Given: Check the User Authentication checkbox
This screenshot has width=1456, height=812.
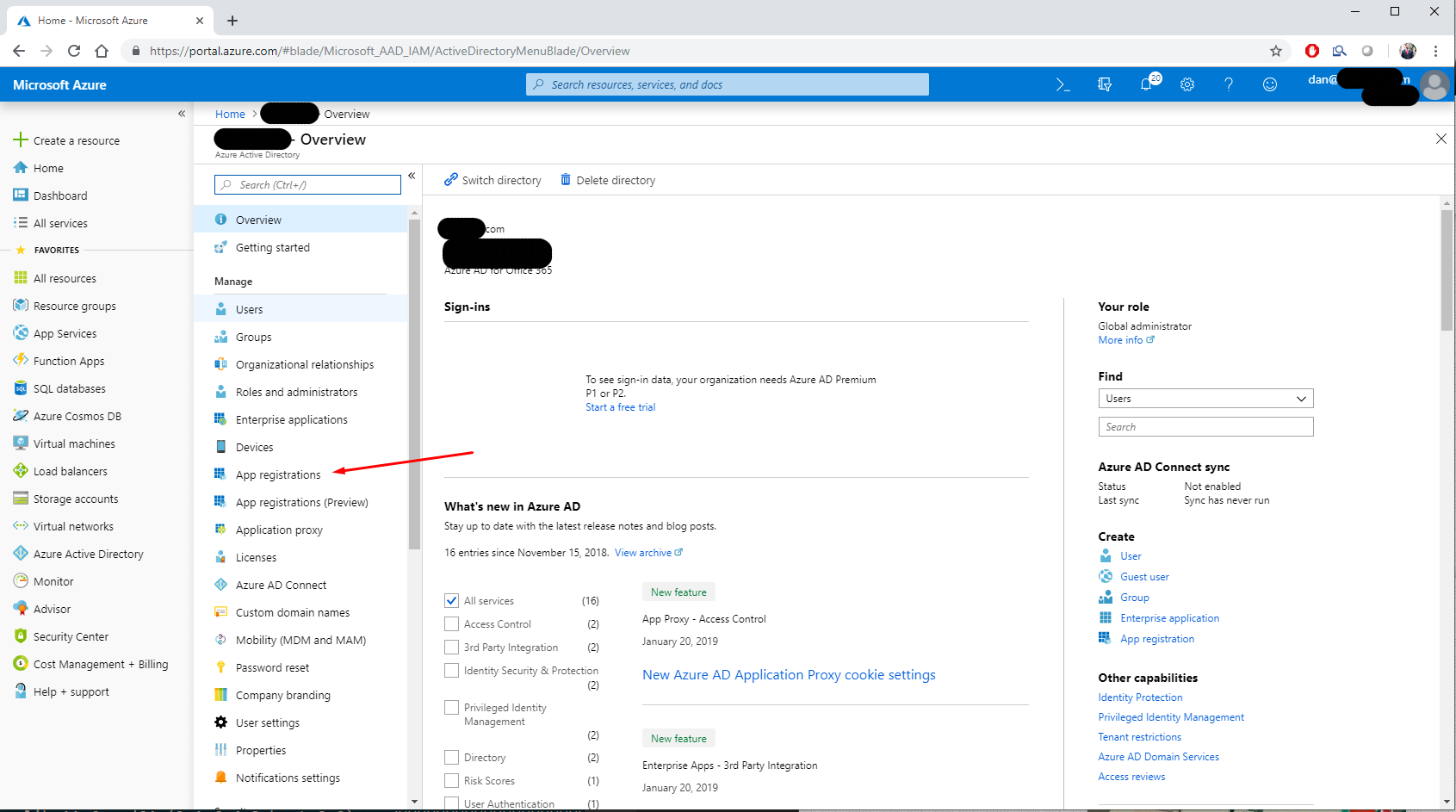Looking at the screenshot, I should point(451,803).
